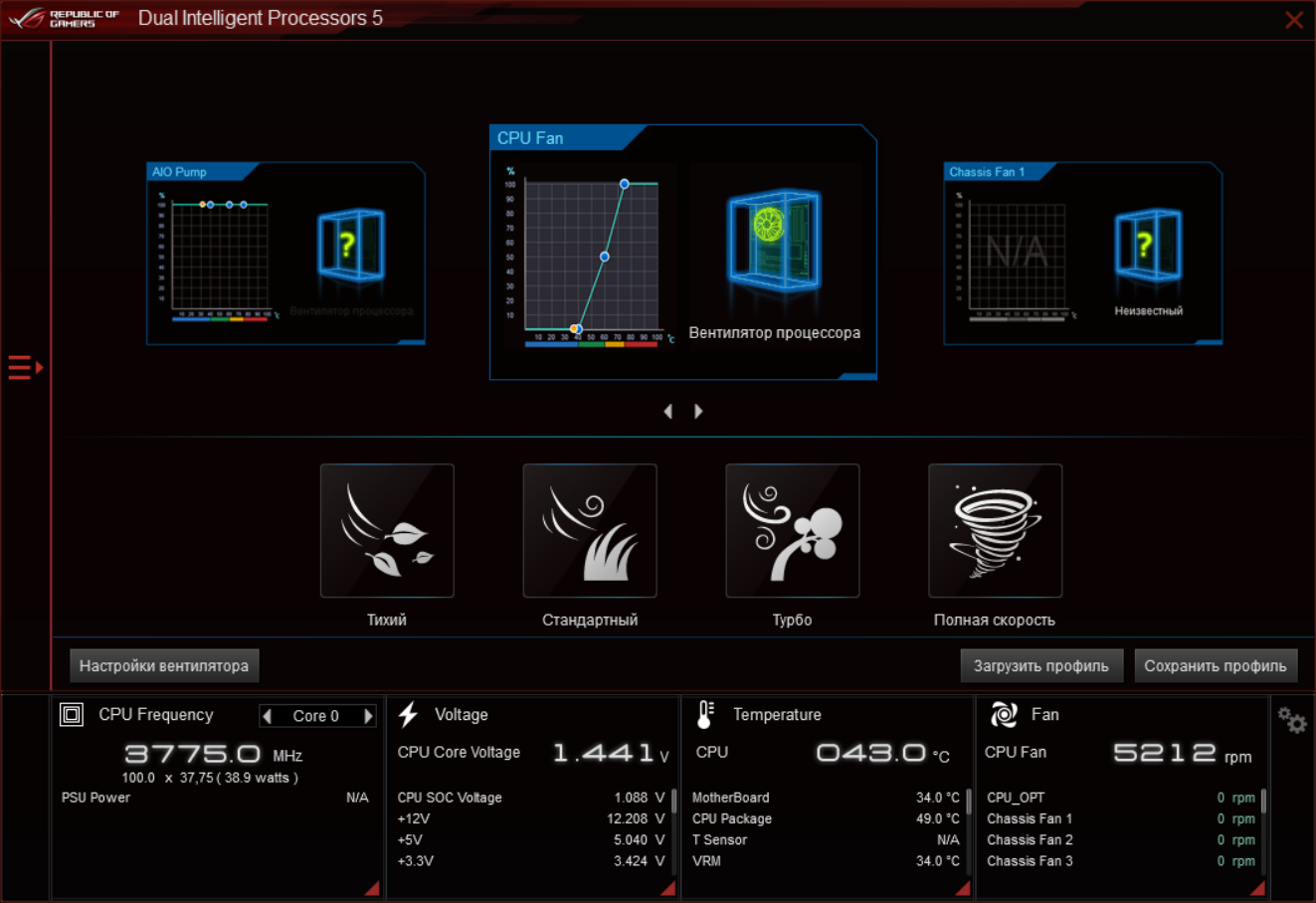1316x903 pixels.
Task: Click the CPU_OPT fan row
Action: [1121, 798]
